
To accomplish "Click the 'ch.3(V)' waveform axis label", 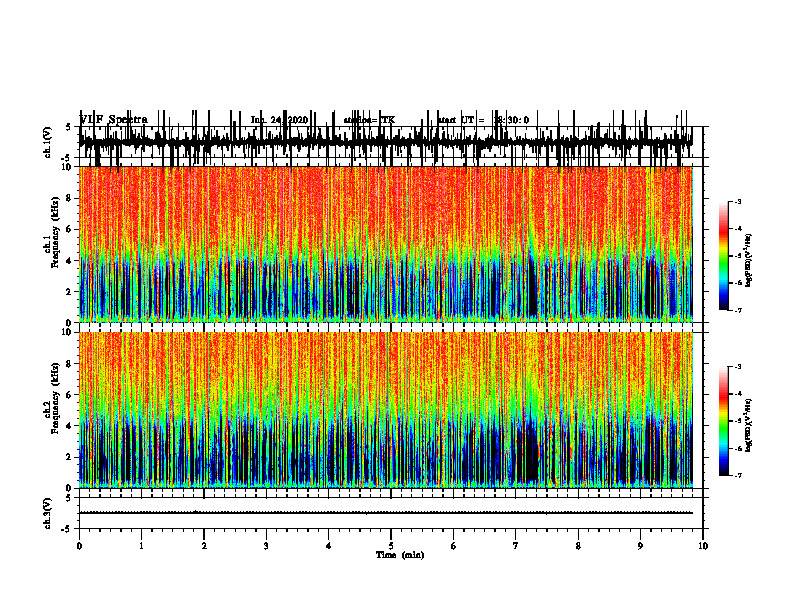I will tap(48, 513).
